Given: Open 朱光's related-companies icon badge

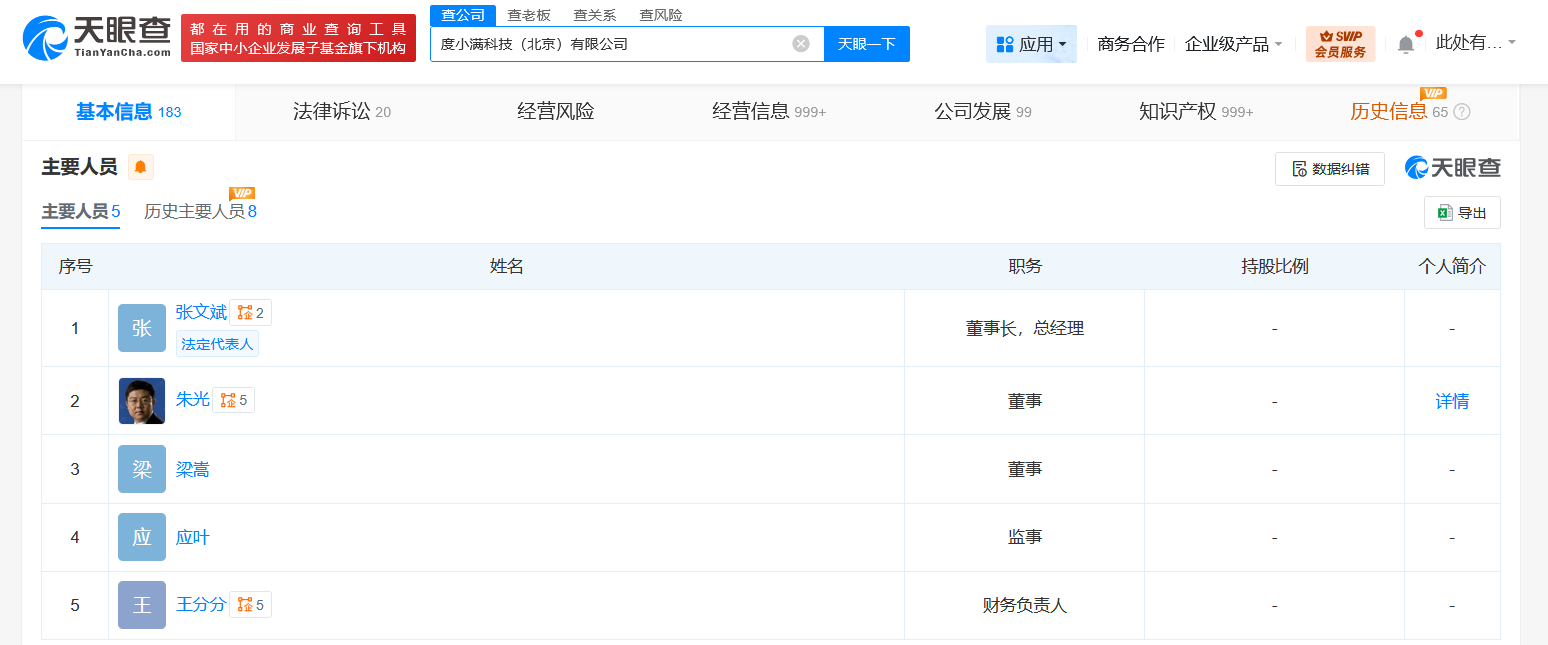Looking at the screenshot, I should point(234,400).
